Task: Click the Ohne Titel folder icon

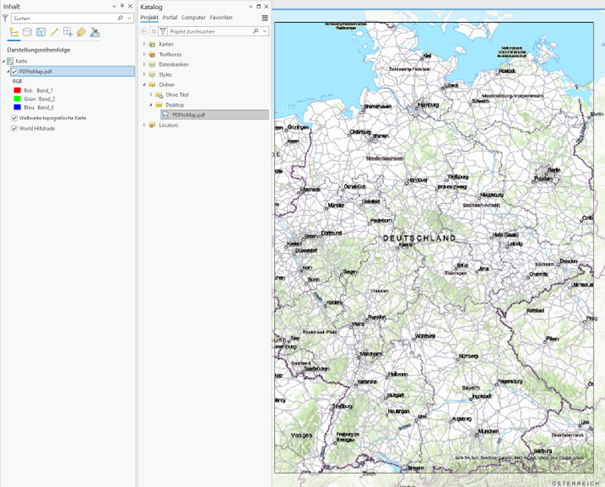Action: [159, 95]
